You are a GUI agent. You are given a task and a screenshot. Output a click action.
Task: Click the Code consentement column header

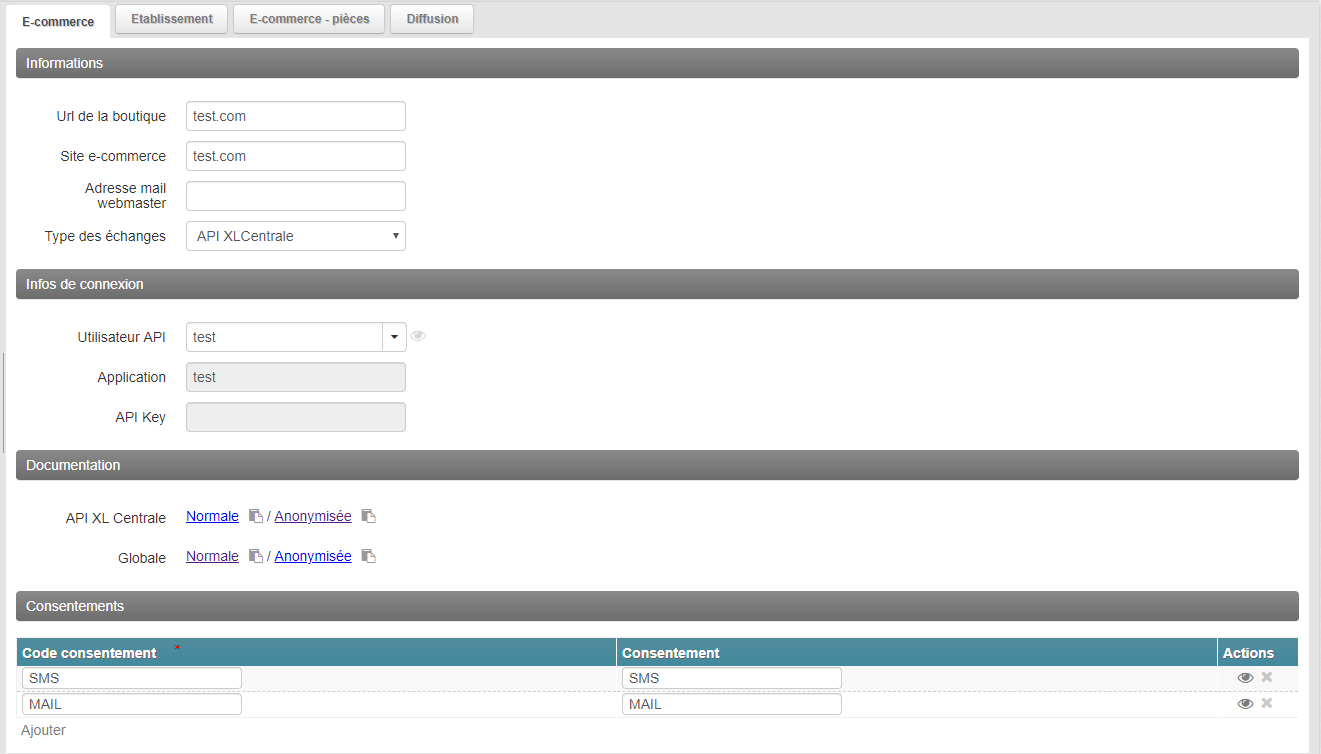316,652
